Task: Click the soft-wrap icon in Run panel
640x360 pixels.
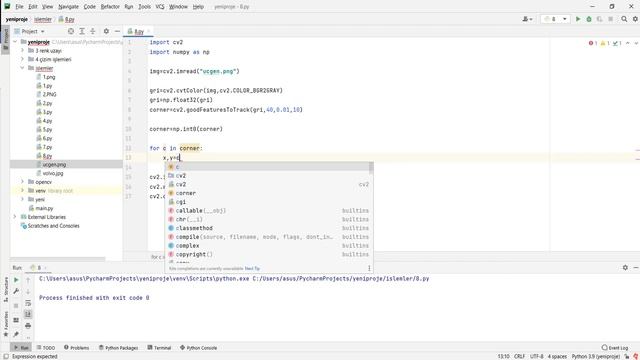Action: [x=28, y=303]
